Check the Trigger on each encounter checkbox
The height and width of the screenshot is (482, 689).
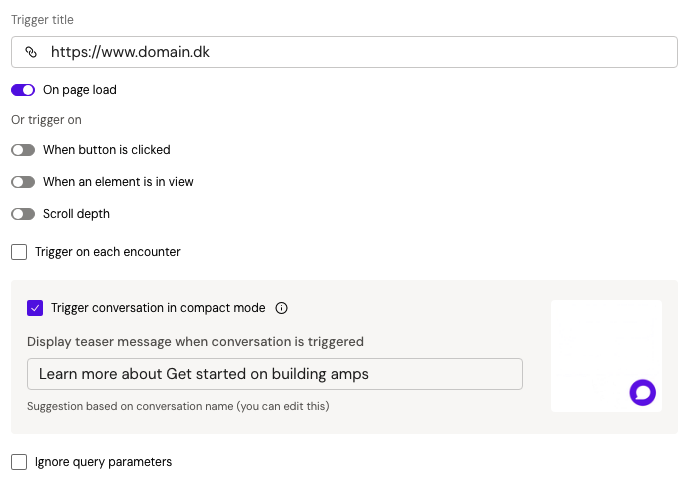pos(19,252)
